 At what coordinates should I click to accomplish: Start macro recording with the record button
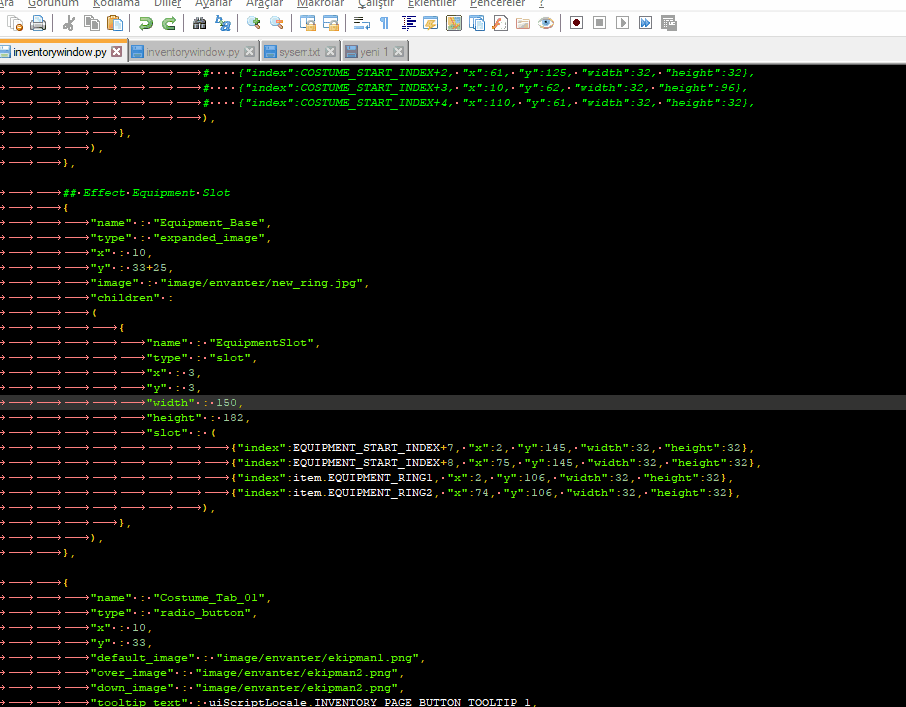tap(577, 23)
